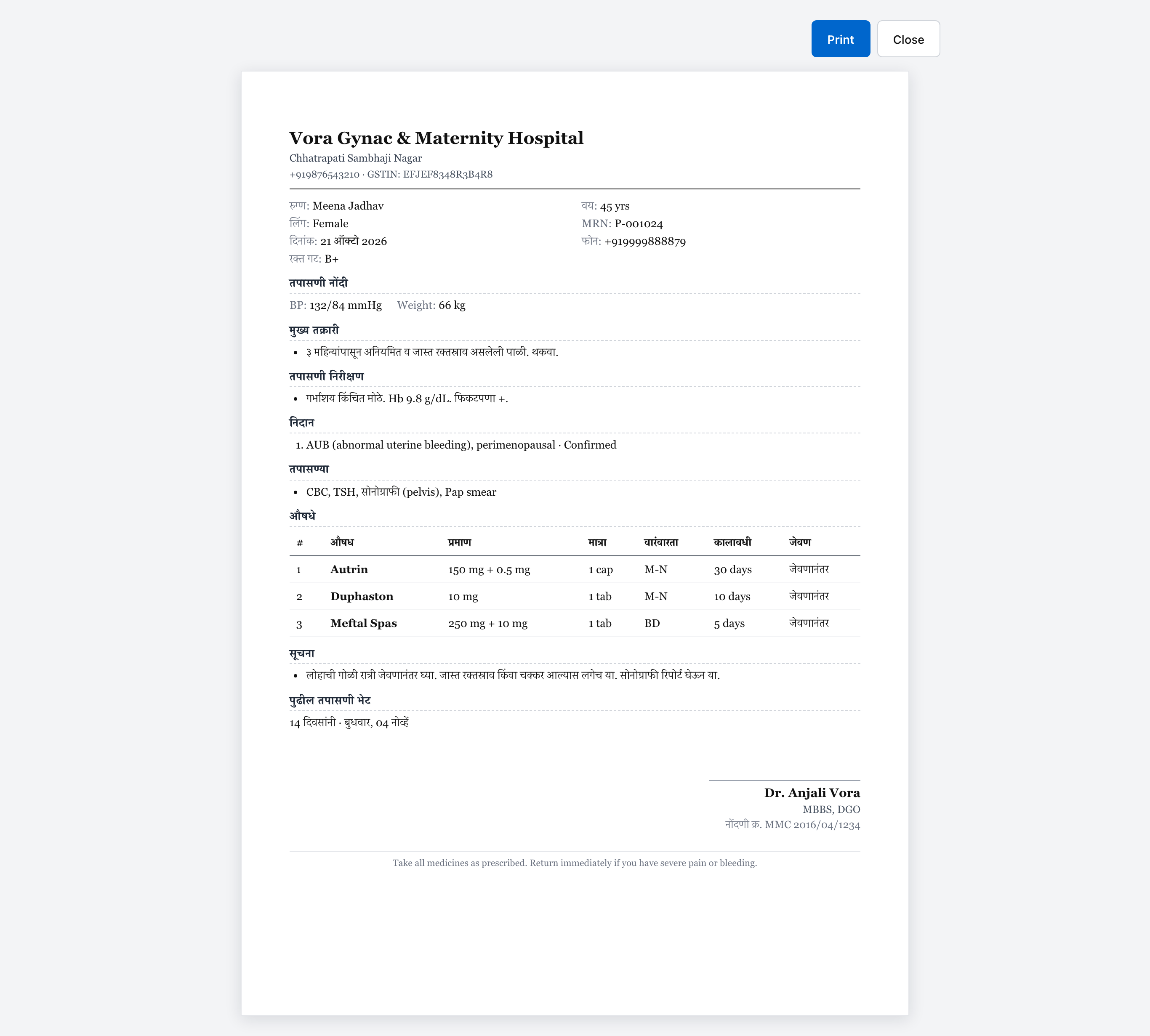The width and height of the screenshot is (1150, 1036).
Task: Click the 'Duphaston' medicine name
Action: tap(362, 597)
